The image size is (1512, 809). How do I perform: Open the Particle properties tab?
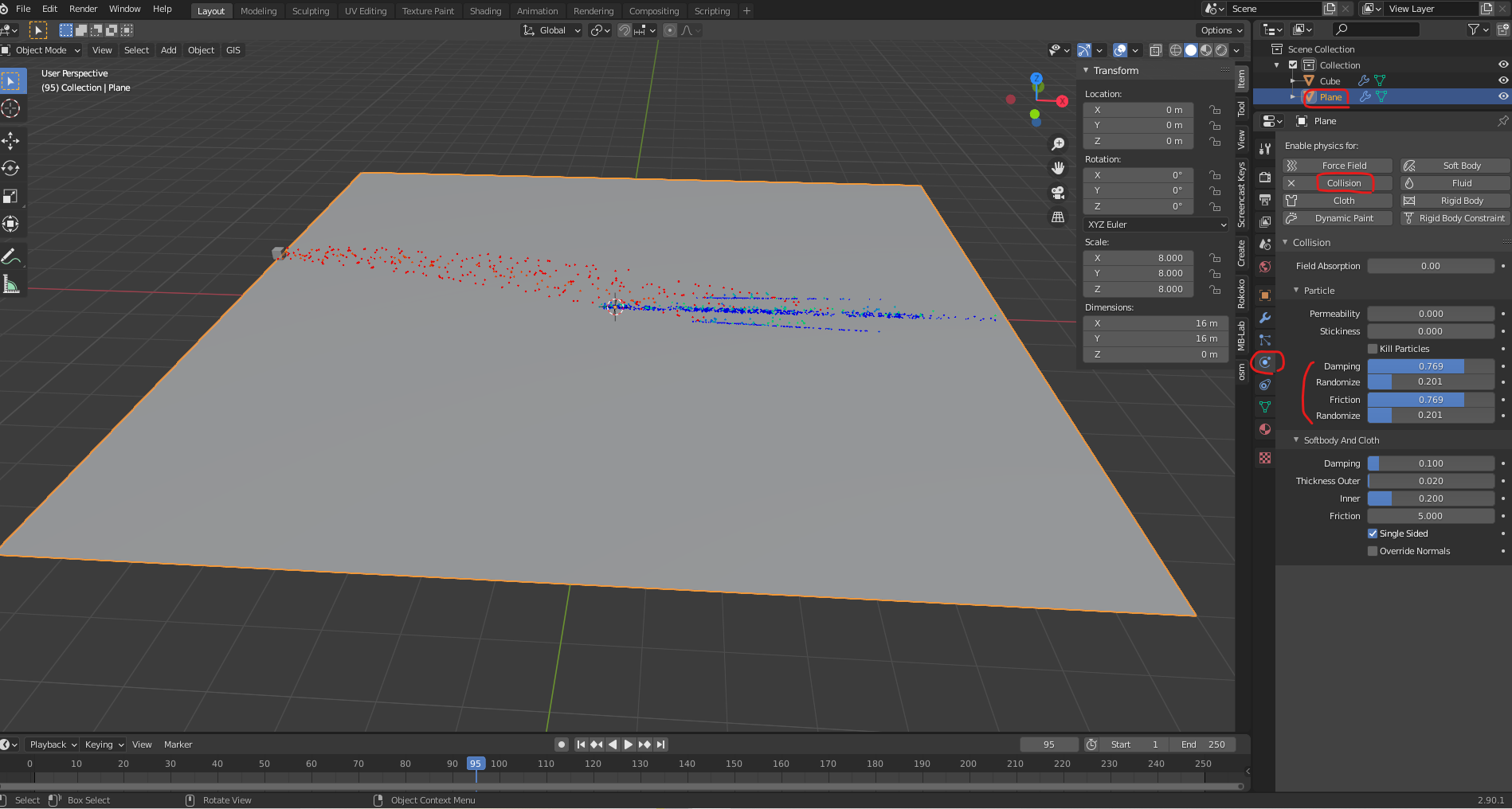tap(1265, 340)
